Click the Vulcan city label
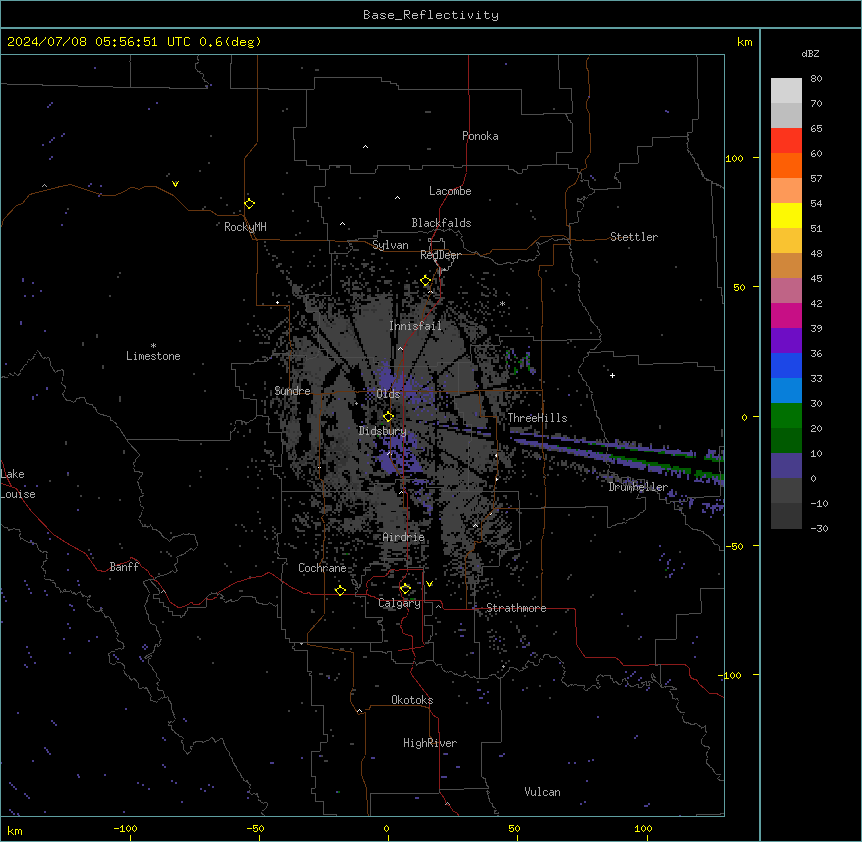 tap(542, 792)
